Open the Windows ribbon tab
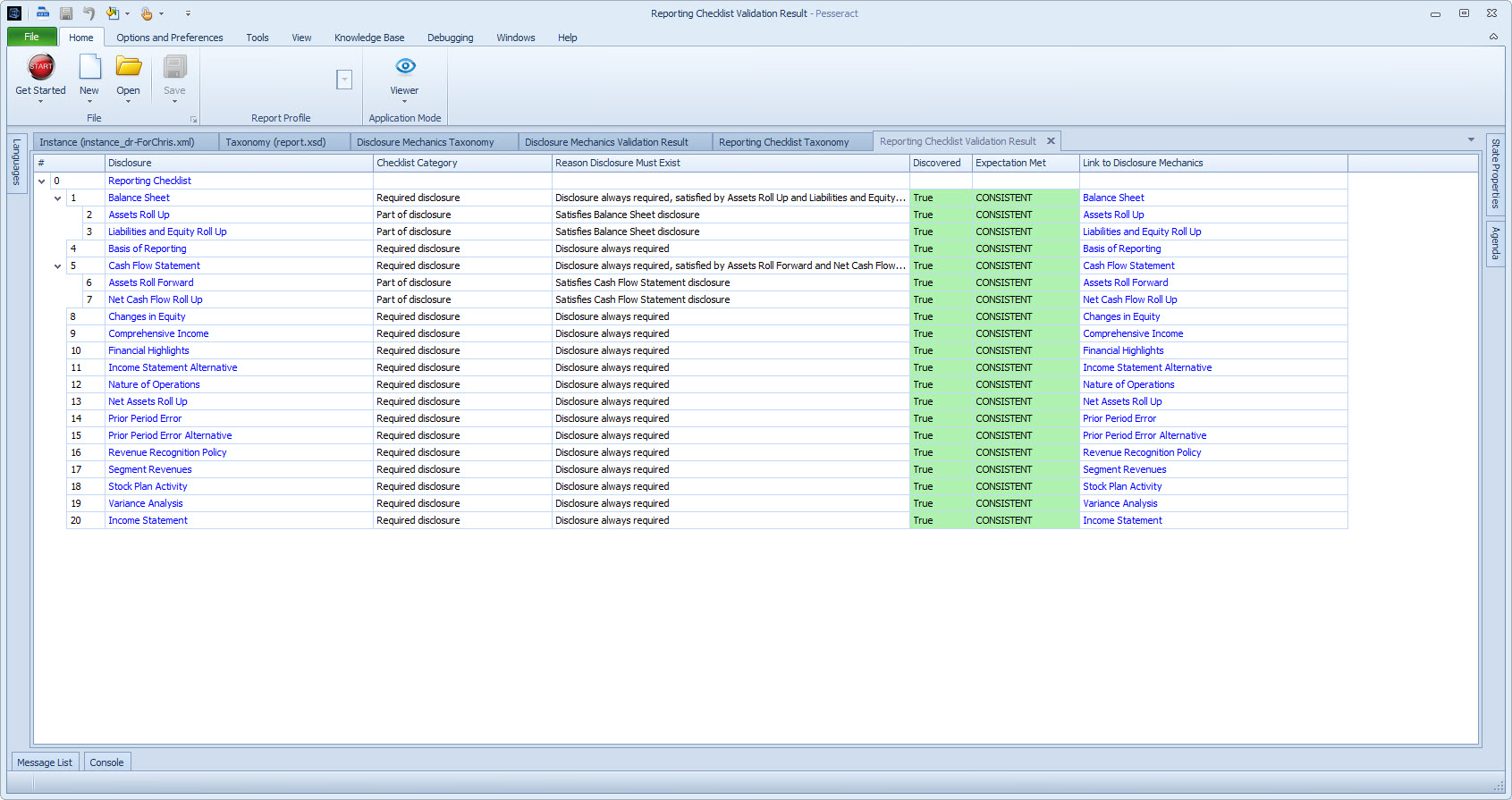Viewport: 1512px width, 800px height. click(x=516, y=38)
